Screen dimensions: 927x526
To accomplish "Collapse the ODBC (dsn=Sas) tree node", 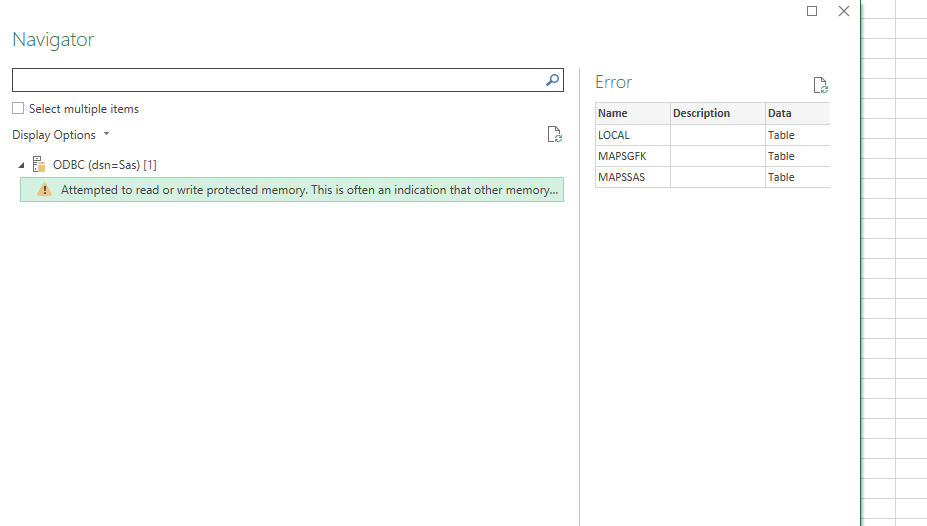I will pyautogui.click(x=22, y=165).
